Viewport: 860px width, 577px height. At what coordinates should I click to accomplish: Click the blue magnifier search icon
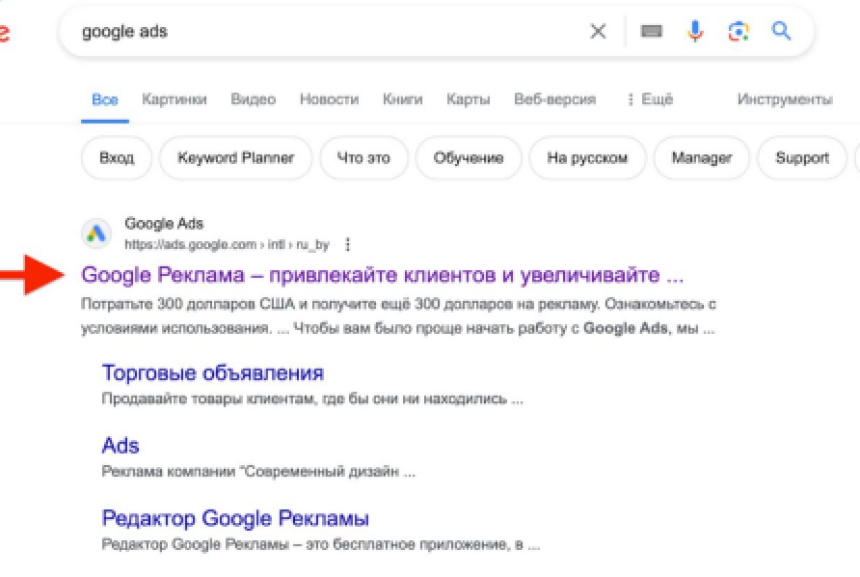(781, 31)
